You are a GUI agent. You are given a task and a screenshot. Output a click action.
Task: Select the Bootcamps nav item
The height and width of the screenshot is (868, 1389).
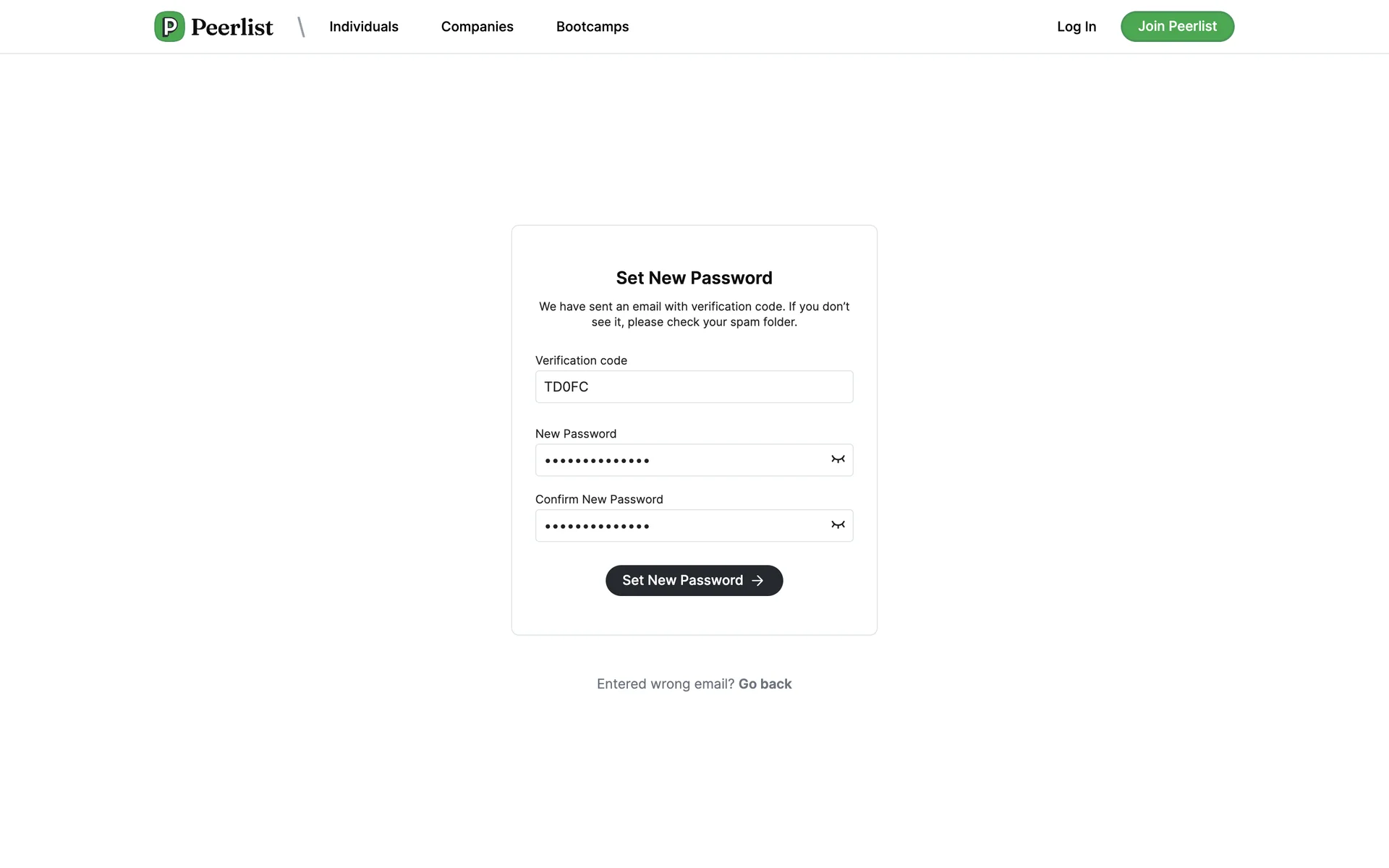592,27
